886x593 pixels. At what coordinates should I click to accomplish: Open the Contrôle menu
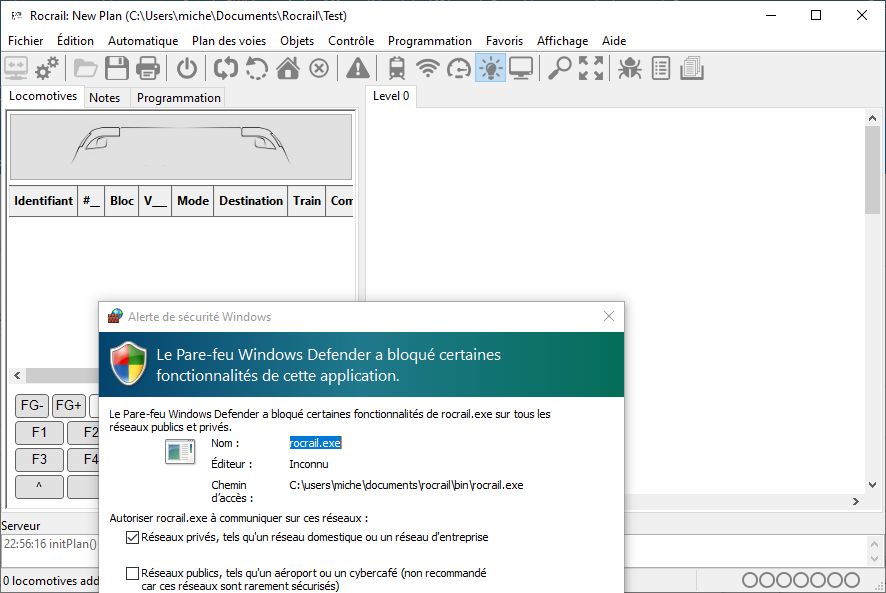click(x=351, y=41)
